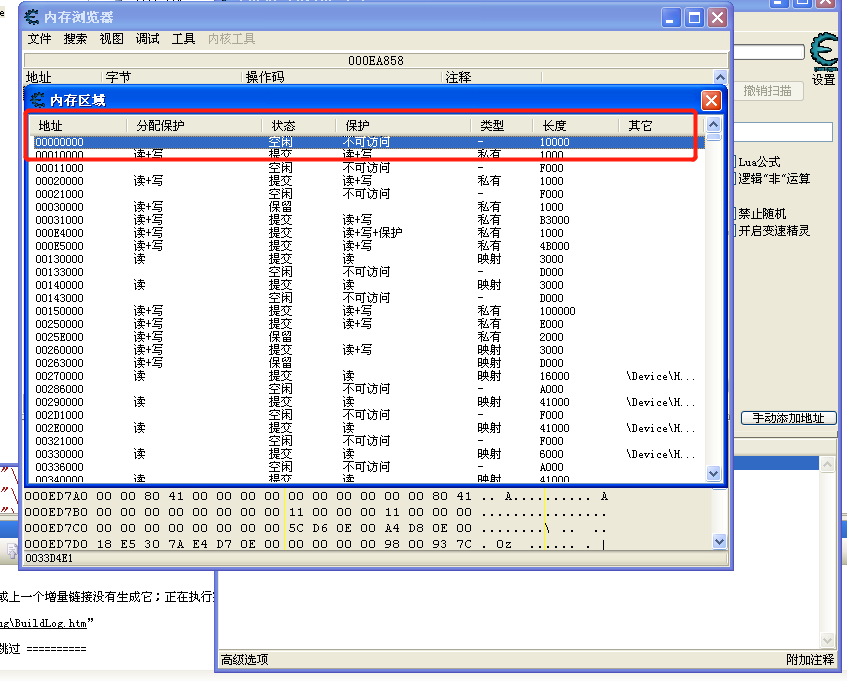Select the row at address 00030000
This screenshot has height=681, width=847.
pos(369,207)
